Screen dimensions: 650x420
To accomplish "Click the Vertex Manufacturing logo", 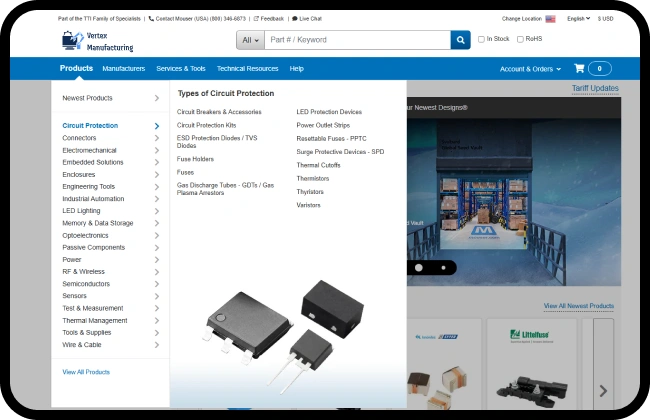I will click(96, 41).
